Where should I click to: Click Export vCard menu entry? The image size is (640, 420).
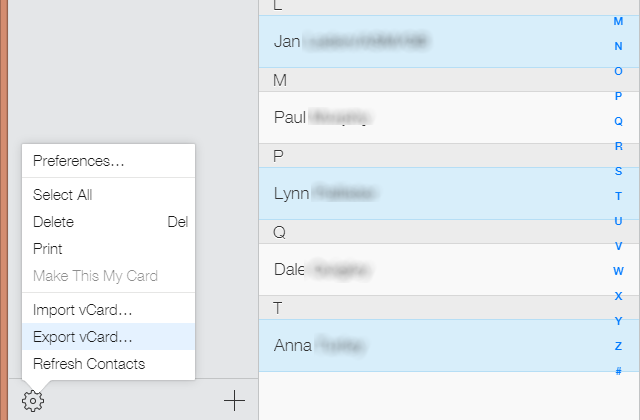(82, 337)
